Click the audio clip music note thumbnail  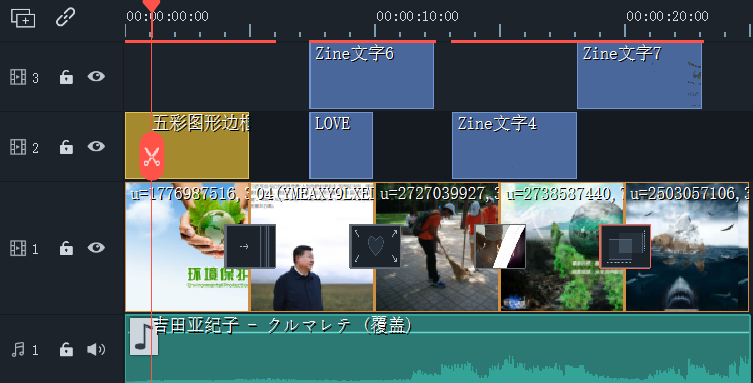click(144, 336)
